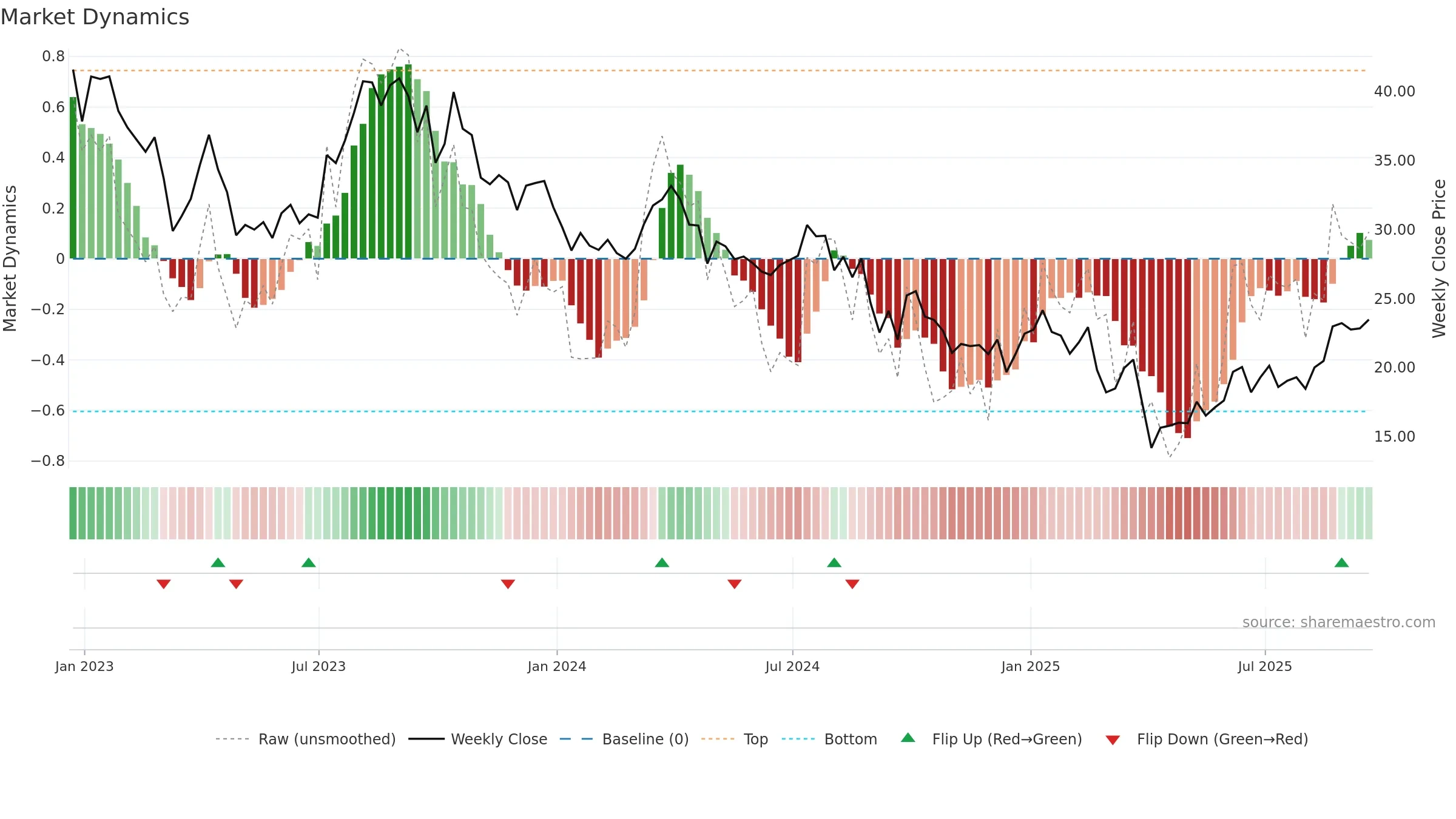Screen dimensions: 1456x819
Task: Click the red Flip Down legend triangle icon
Action: pyautogui.click(x=1113, y=740)
